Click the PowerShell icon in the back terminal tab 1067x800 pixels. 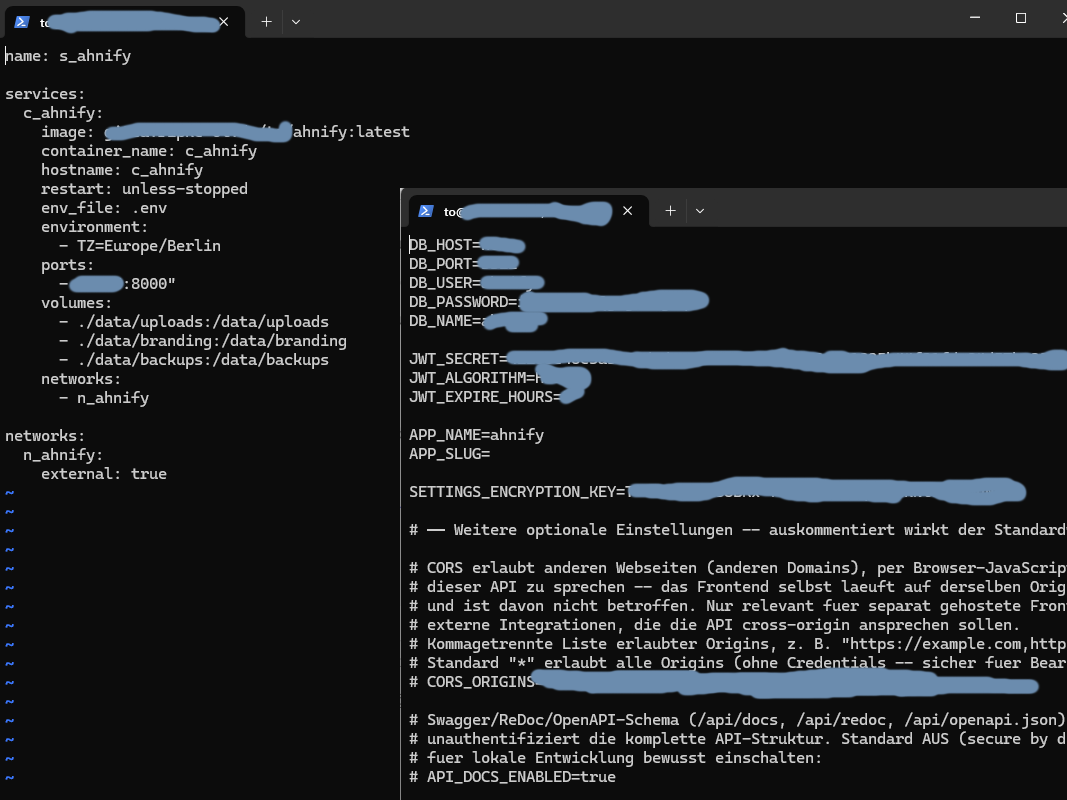22,22
